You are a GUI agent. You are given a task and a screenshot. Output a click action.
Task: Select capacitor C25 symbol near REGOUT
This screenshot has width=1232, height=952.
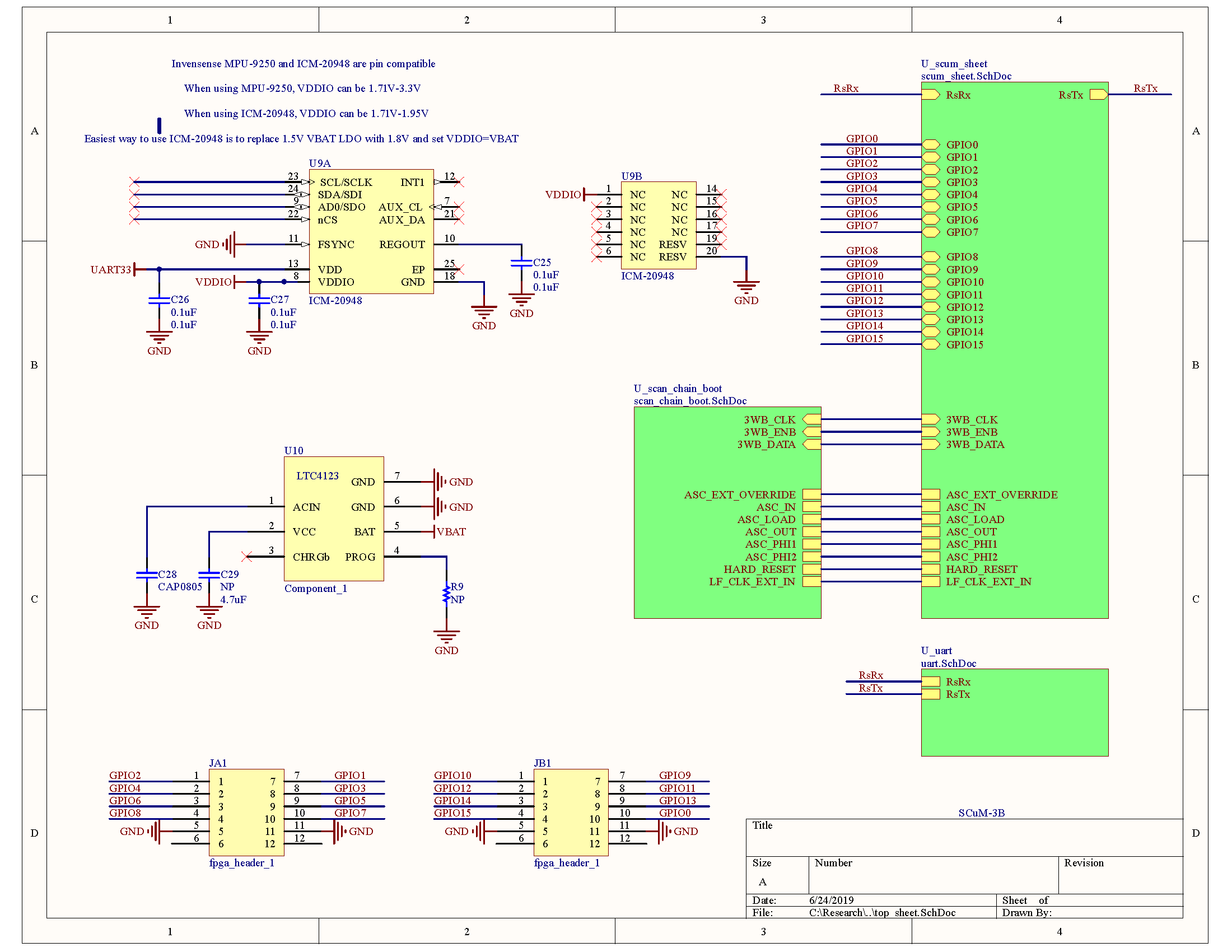point(521,263)
